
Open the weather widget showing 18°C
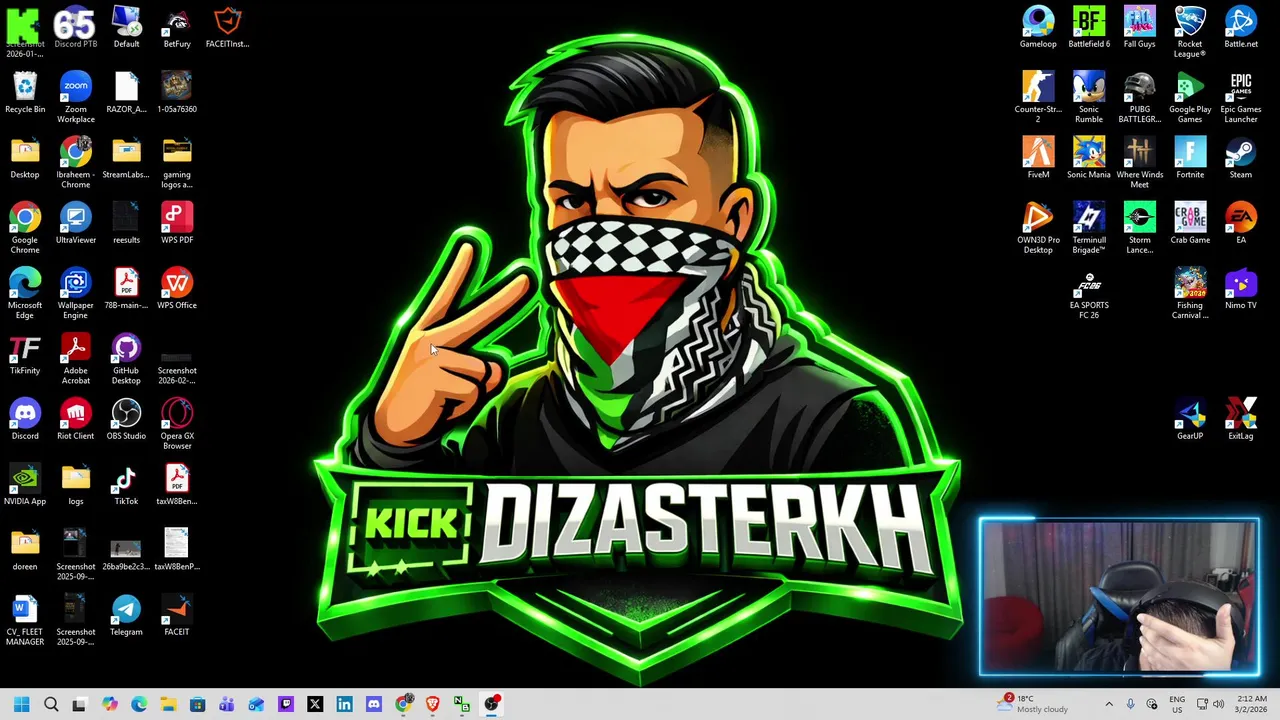pos(1033,704)
